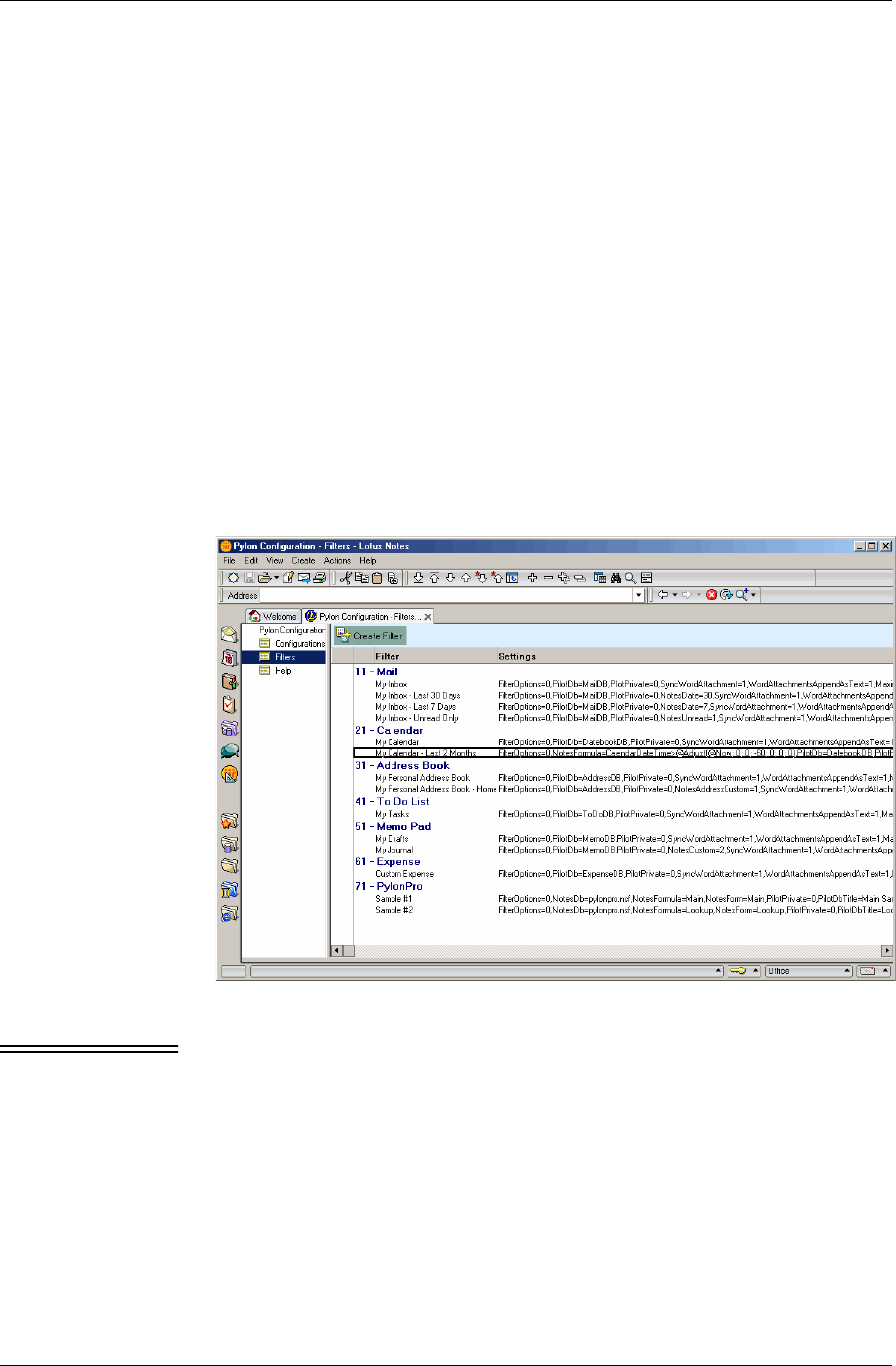Close the Pylon Configuration - Filters tab
This screenshot has height=1366, width=896.
[428, 617]
